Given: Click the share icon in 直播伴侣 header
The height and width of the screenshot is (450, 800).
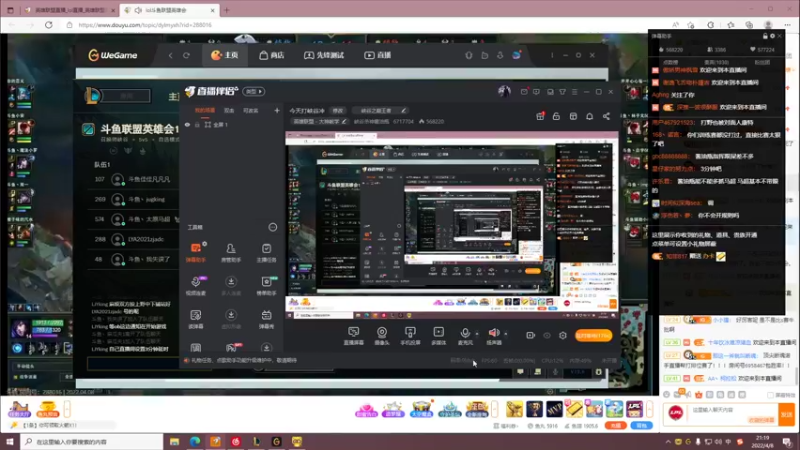Looking at the screenshot, I should pyautogui.click(x=606, y=116).
